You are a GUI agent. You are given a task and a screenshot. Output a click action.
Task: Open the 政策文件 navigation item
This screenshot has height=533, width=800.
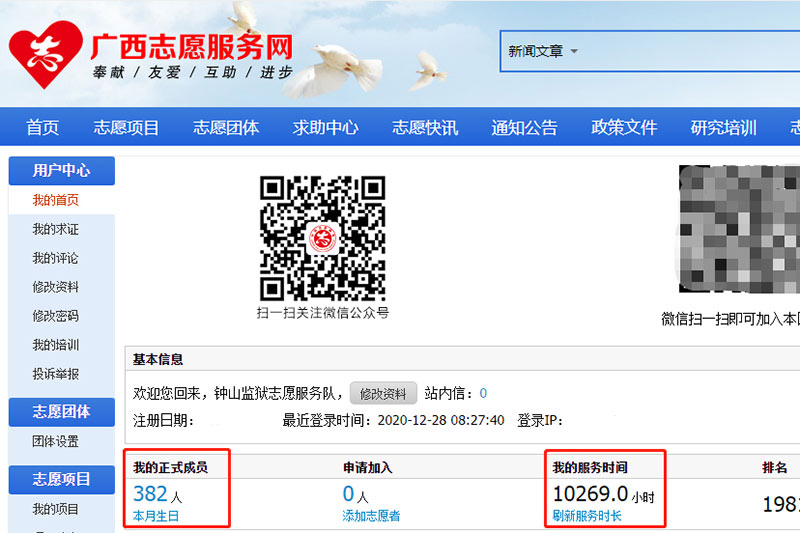pos(623,127)
